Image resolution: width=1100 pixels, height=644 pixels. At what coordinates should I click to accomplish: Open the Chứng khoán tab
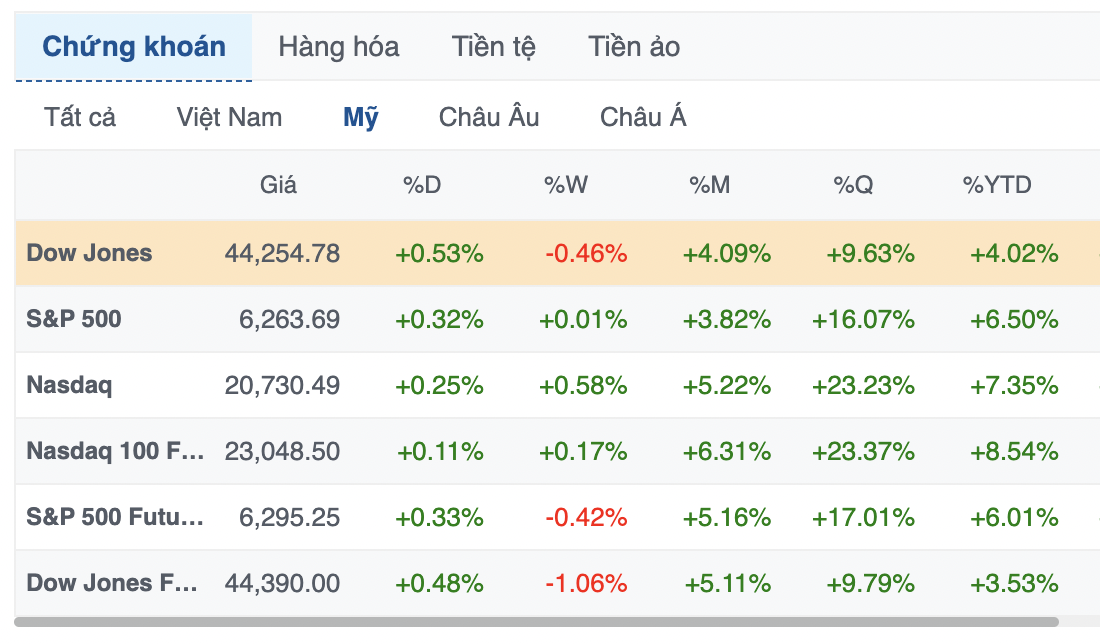(x=133, y=47)
